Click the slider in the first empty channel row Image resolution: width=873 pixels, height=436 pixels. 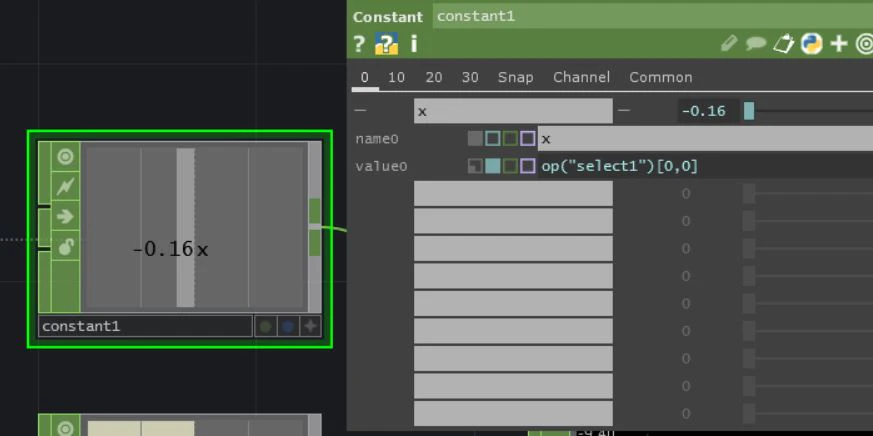pos(808,194)
